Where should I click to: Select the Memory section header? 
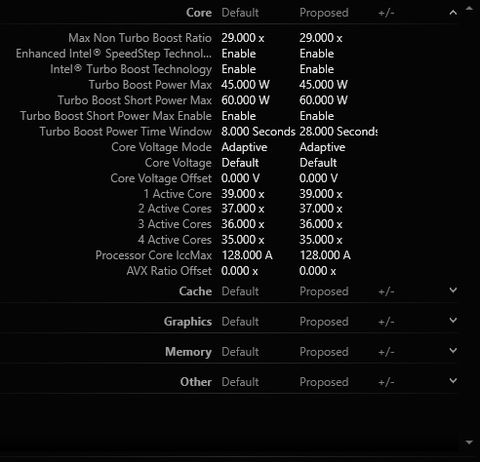pyautogui.click(x=188, y=352)
